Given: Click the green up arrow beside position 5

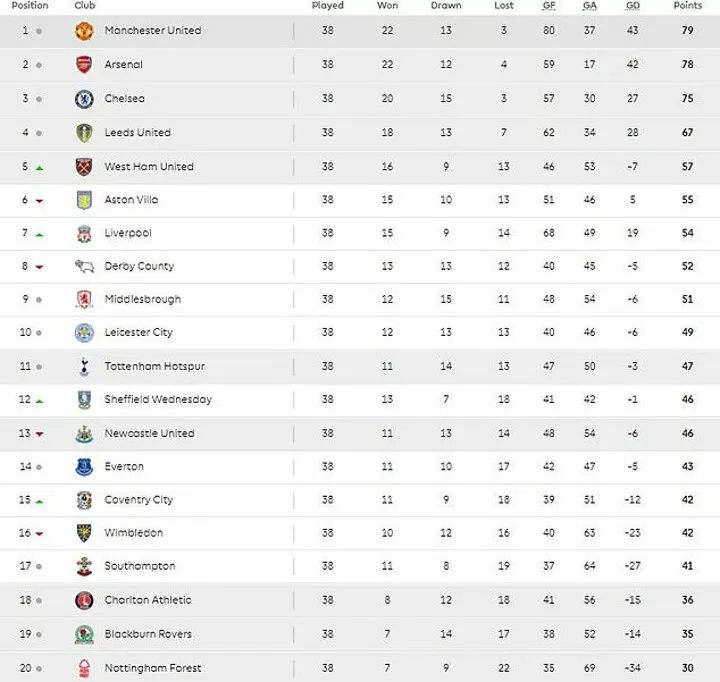Looking at the screenshot, I should click(x=39, y=168).
